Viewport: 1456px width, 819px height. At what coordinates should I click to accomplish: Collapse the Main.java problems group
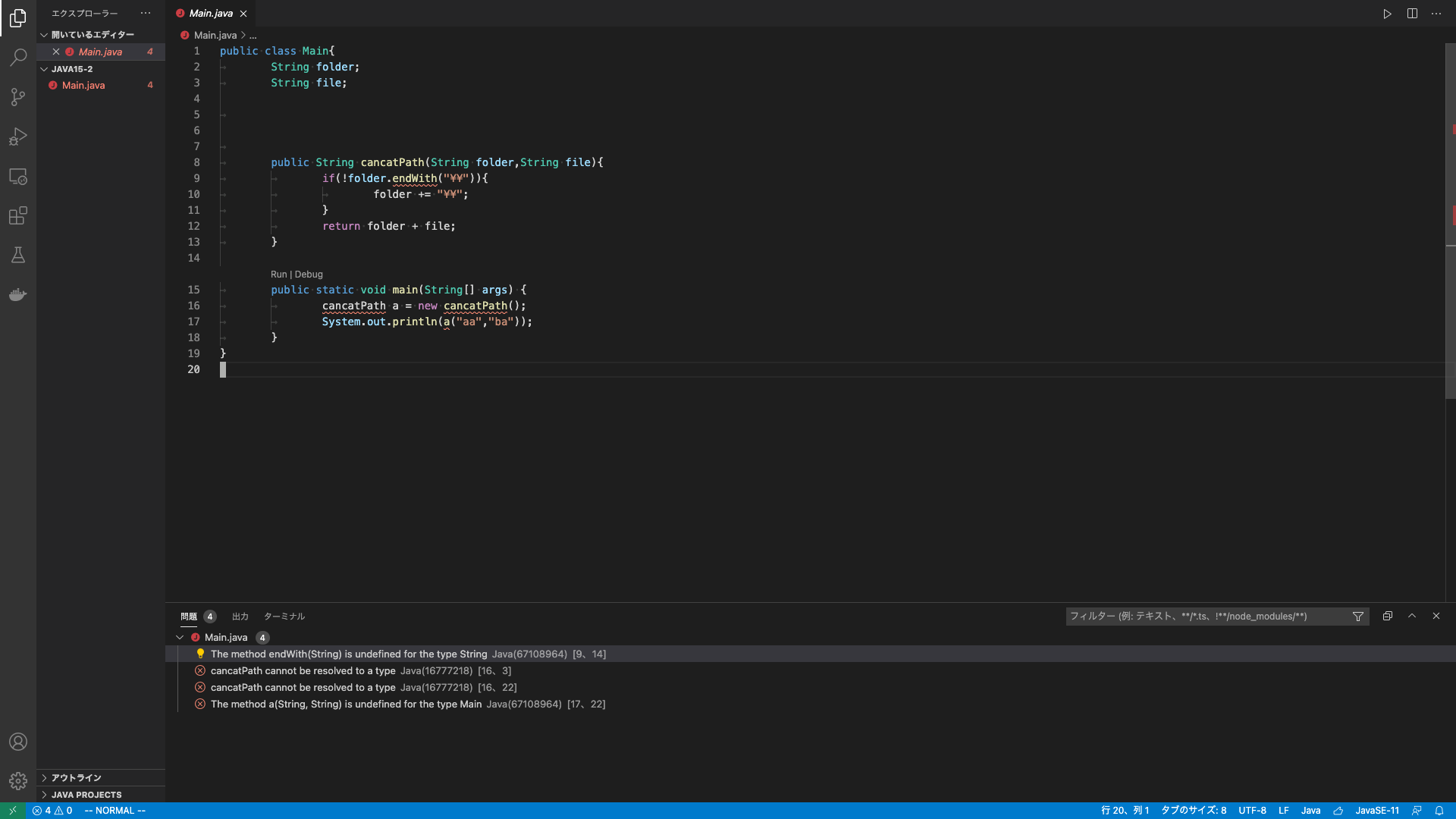click(180, 638)
